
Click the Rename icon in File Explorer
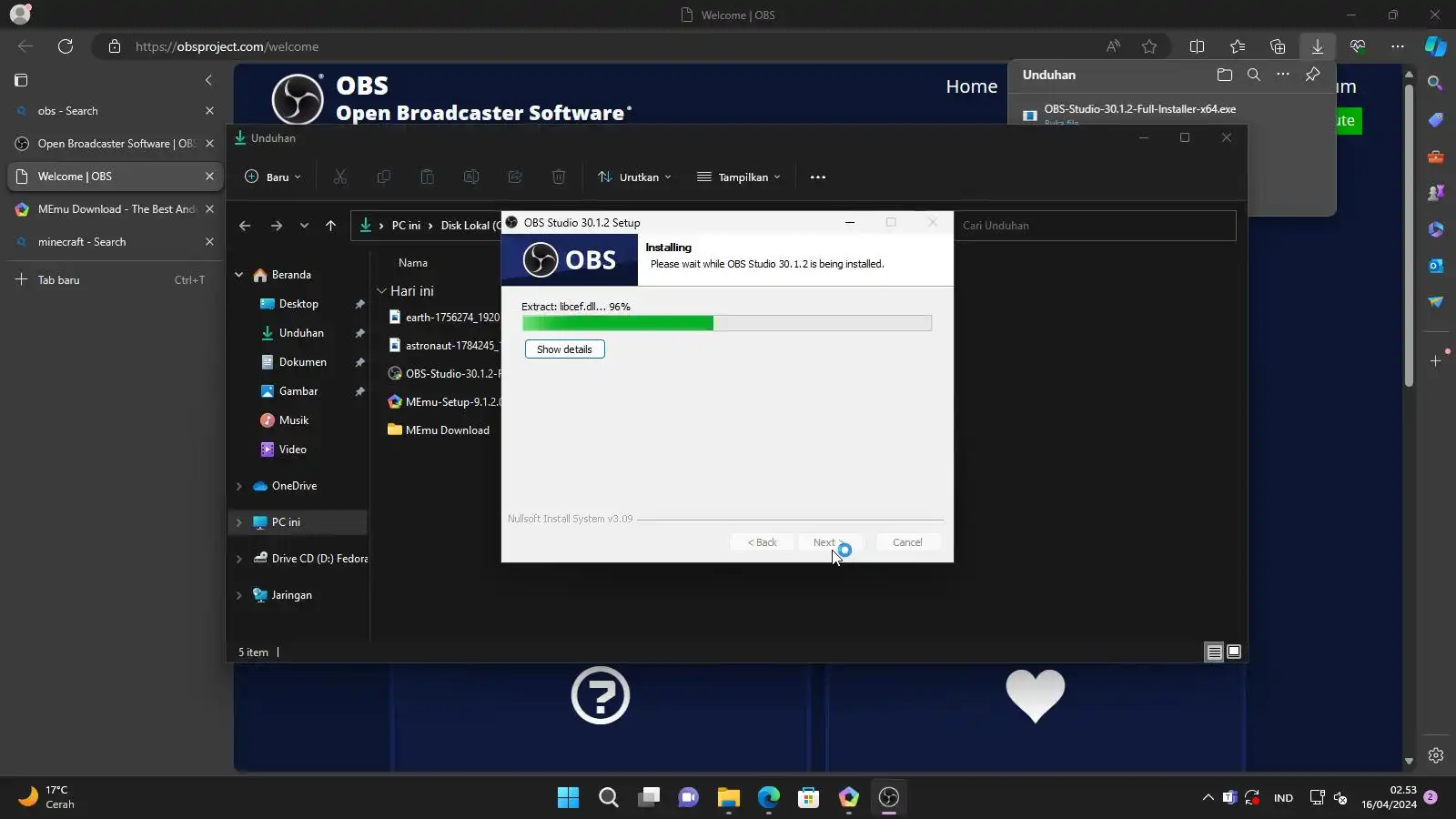(471, 177)
